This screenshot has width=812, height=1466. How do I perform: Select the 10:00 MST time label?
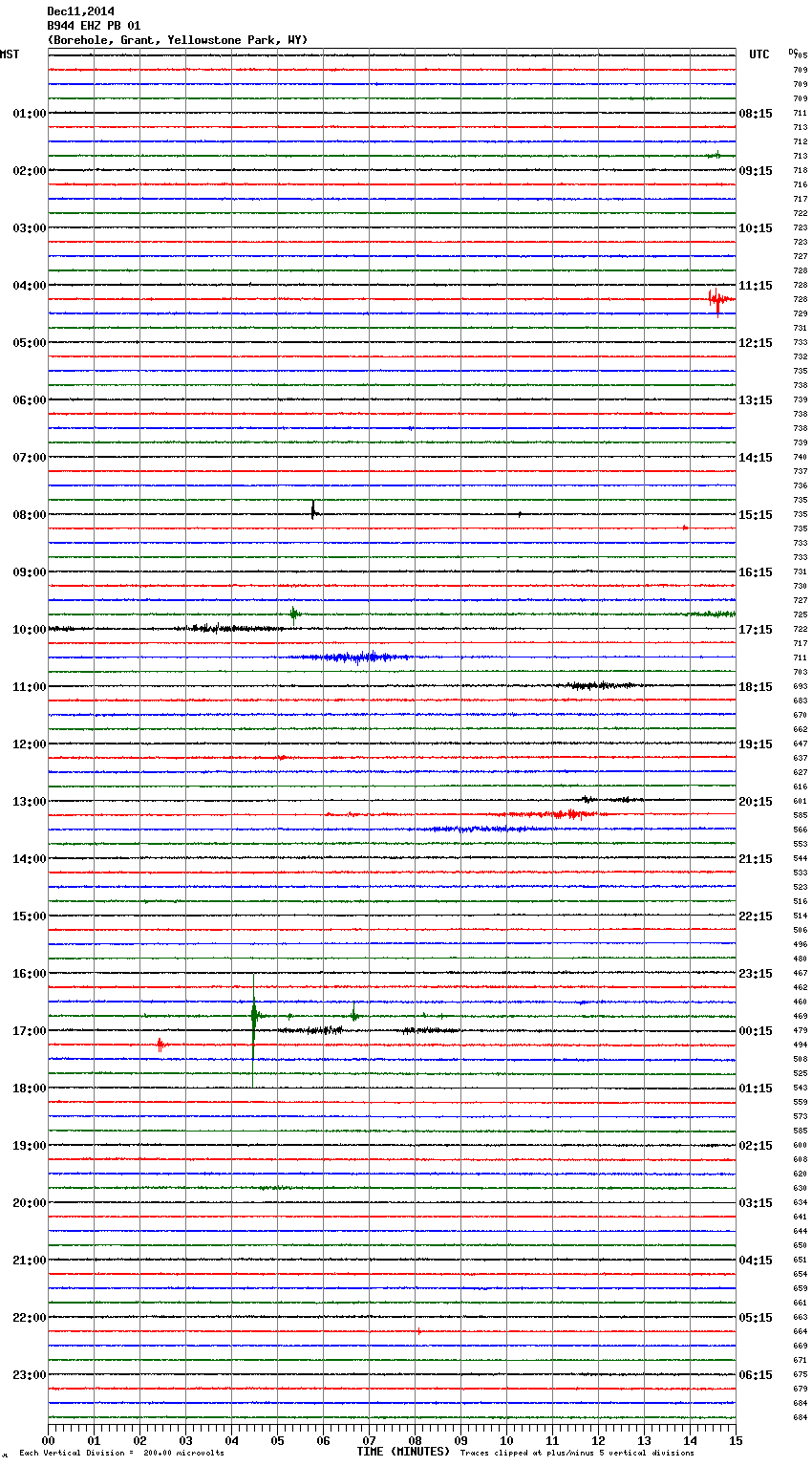29,630
